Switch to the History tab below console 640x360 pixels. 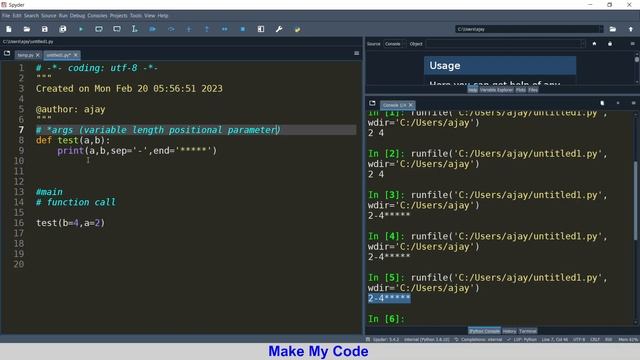point(509,331)
